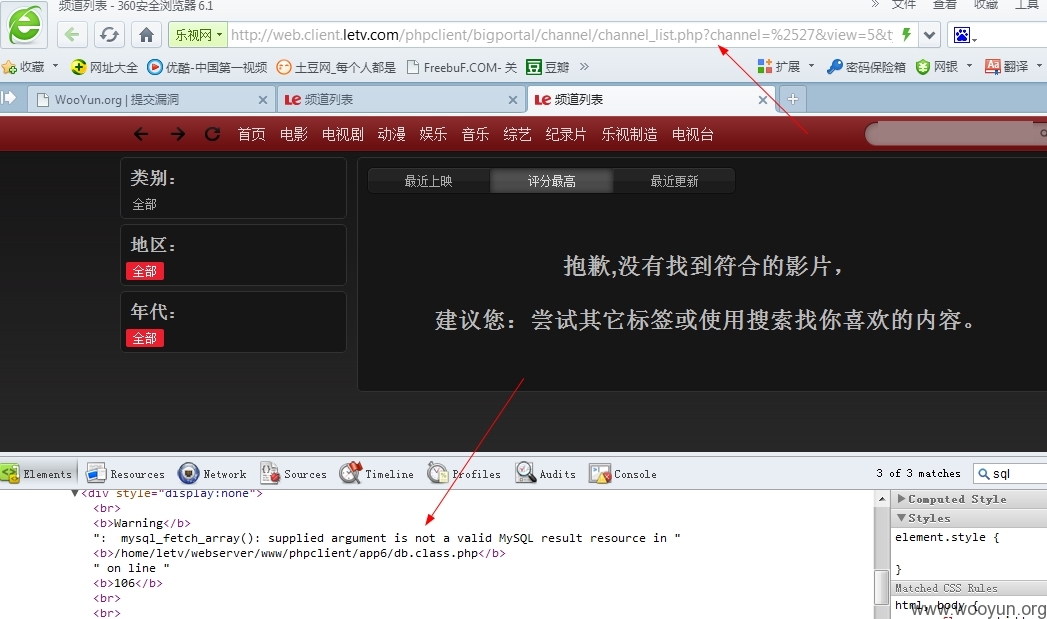Expand the 收藏 dropdown arrow

point(55,66)
